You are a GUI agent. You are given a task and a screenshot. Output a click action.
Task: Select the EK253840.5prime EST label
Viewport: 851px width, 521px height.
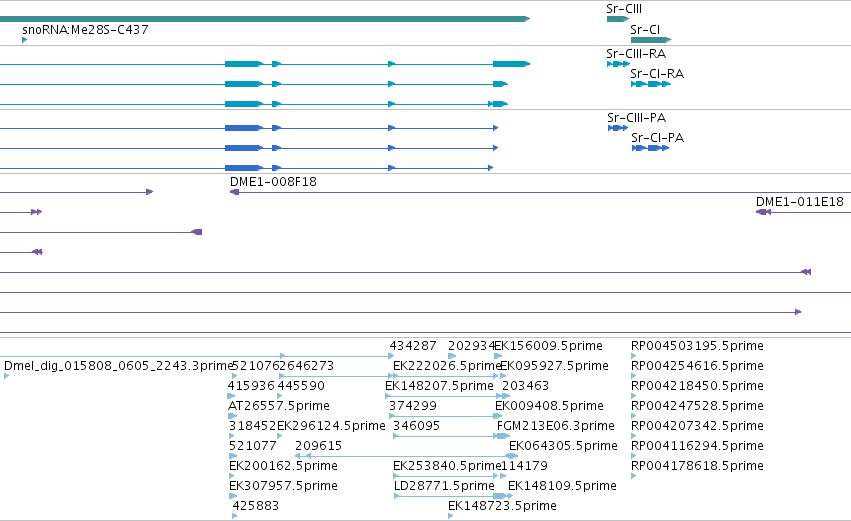(446, 466)
